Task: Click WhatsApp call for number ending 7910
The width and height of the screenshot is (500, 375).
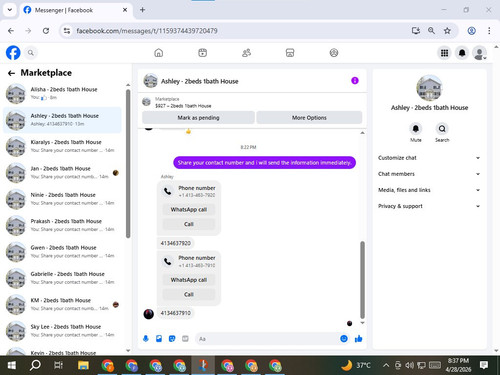Action: (x=189, y=280)
